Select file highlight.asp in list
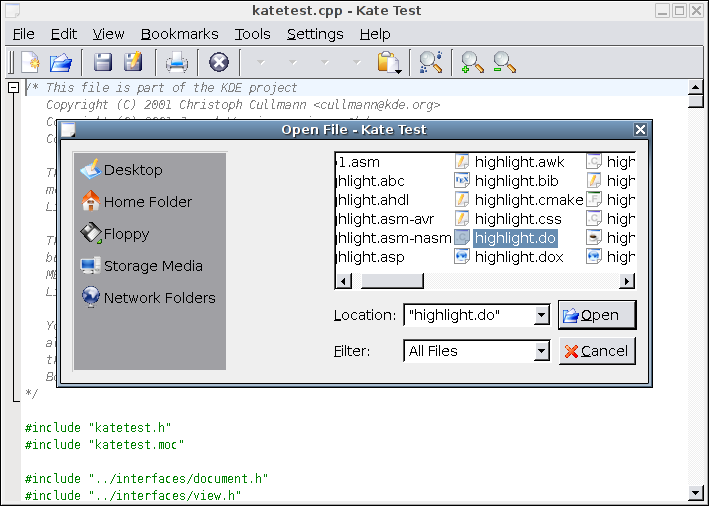This screenshot has width=709, height=506. (370, 257)
